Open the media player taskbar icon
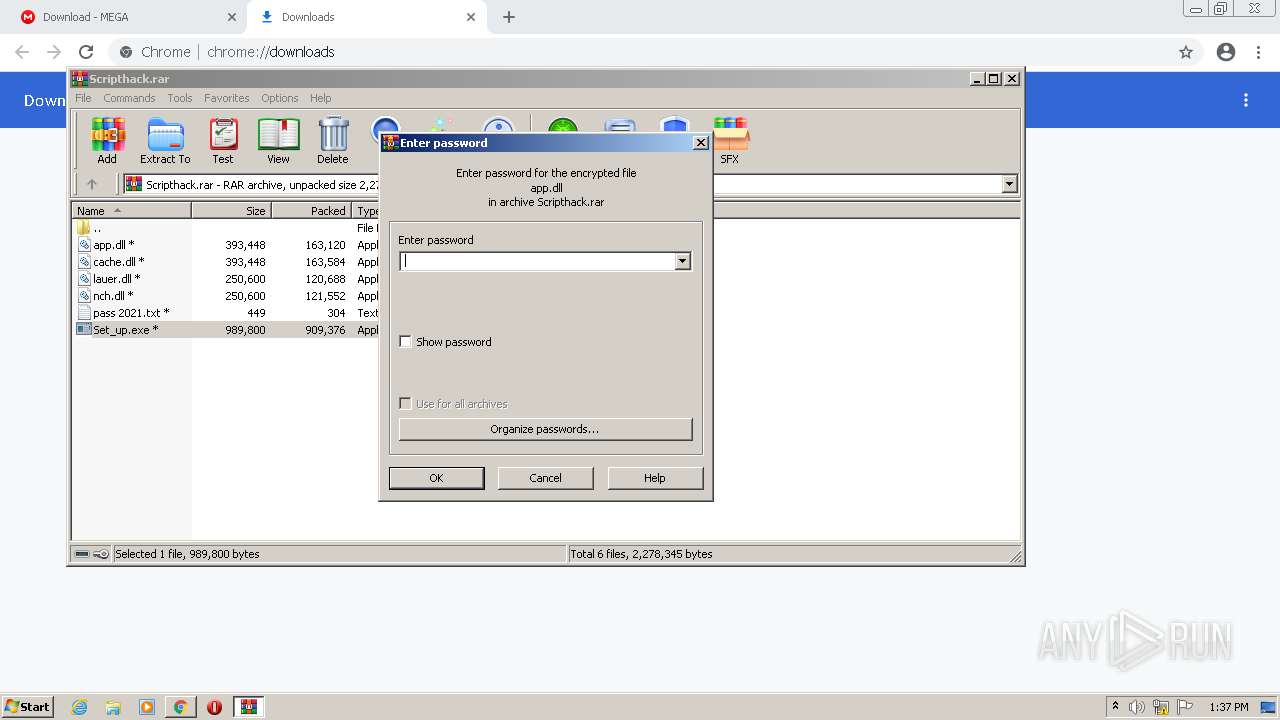Viewport: 1280px width, 720px height. coord(147,707)
